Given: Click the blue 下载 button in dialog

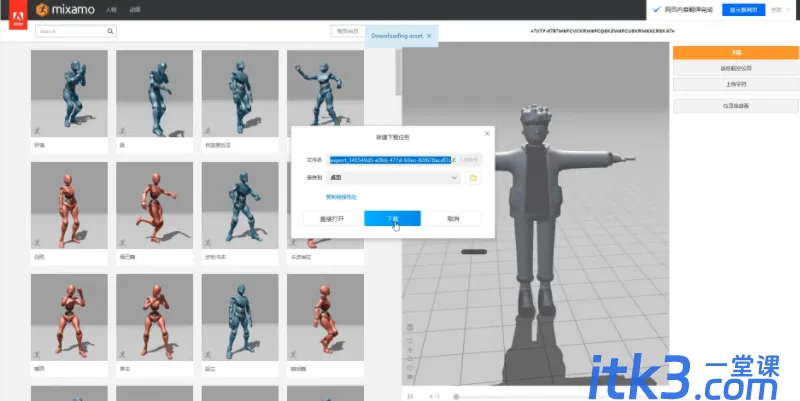Looking at the screenshot, I should (392, 218).
